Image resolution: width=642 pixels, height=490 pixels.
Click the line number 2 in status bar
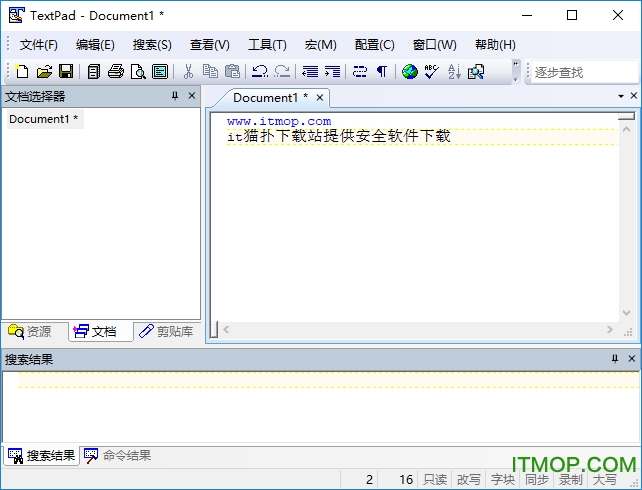(x=369, y=479)
